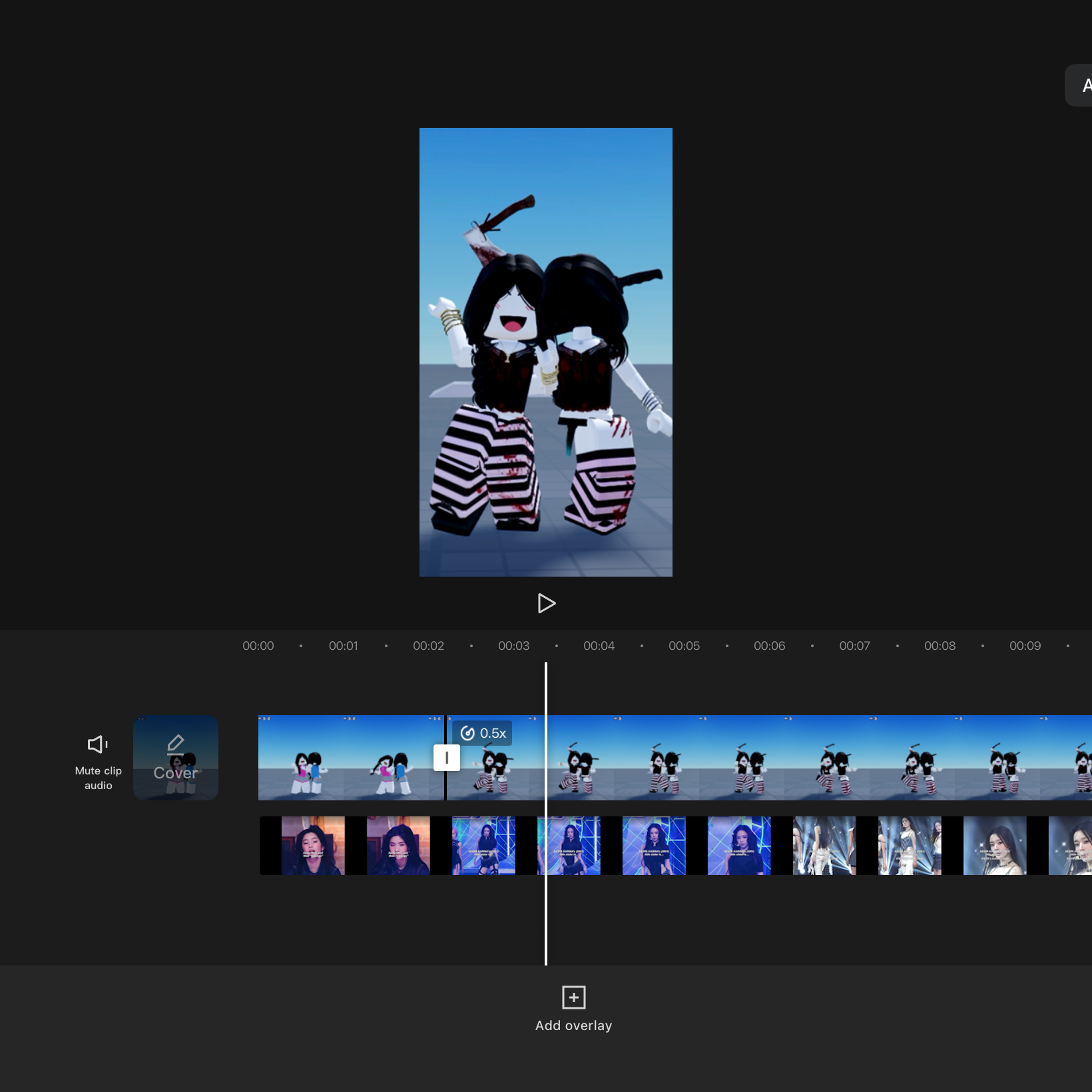Tap the Add overlay plus icon
This screenshot has width=1092, height=1092.
(574, 997)
